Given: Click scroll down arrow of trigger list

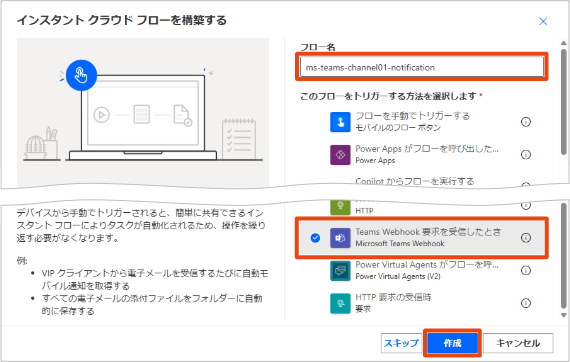Looking at the screenshot, I should point(563,315).
